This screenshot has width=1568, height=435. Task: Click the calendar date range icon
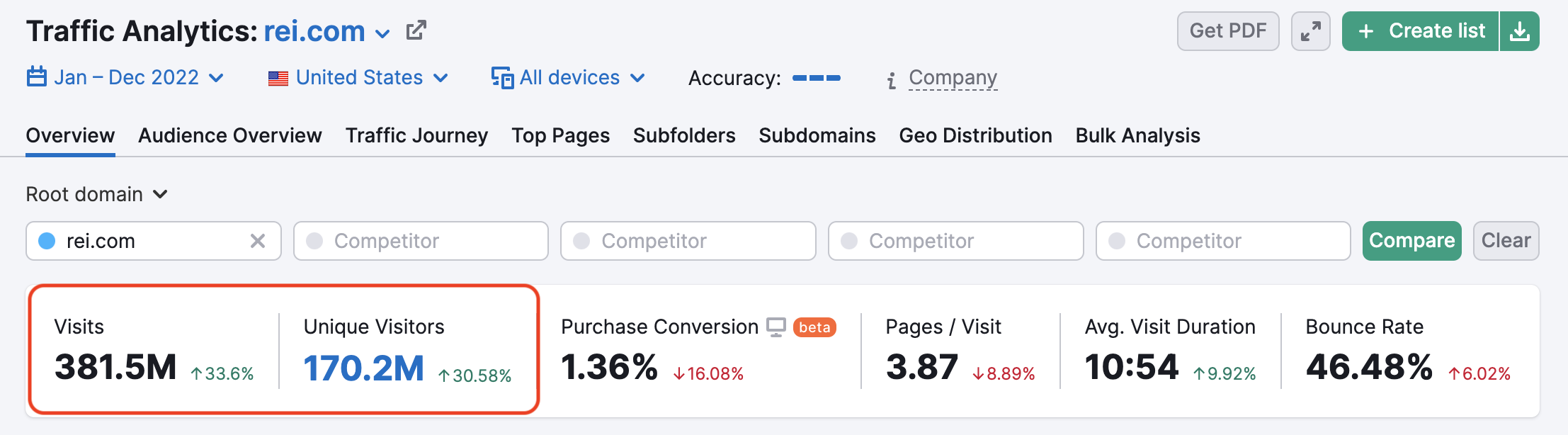[x=36, y=77]
